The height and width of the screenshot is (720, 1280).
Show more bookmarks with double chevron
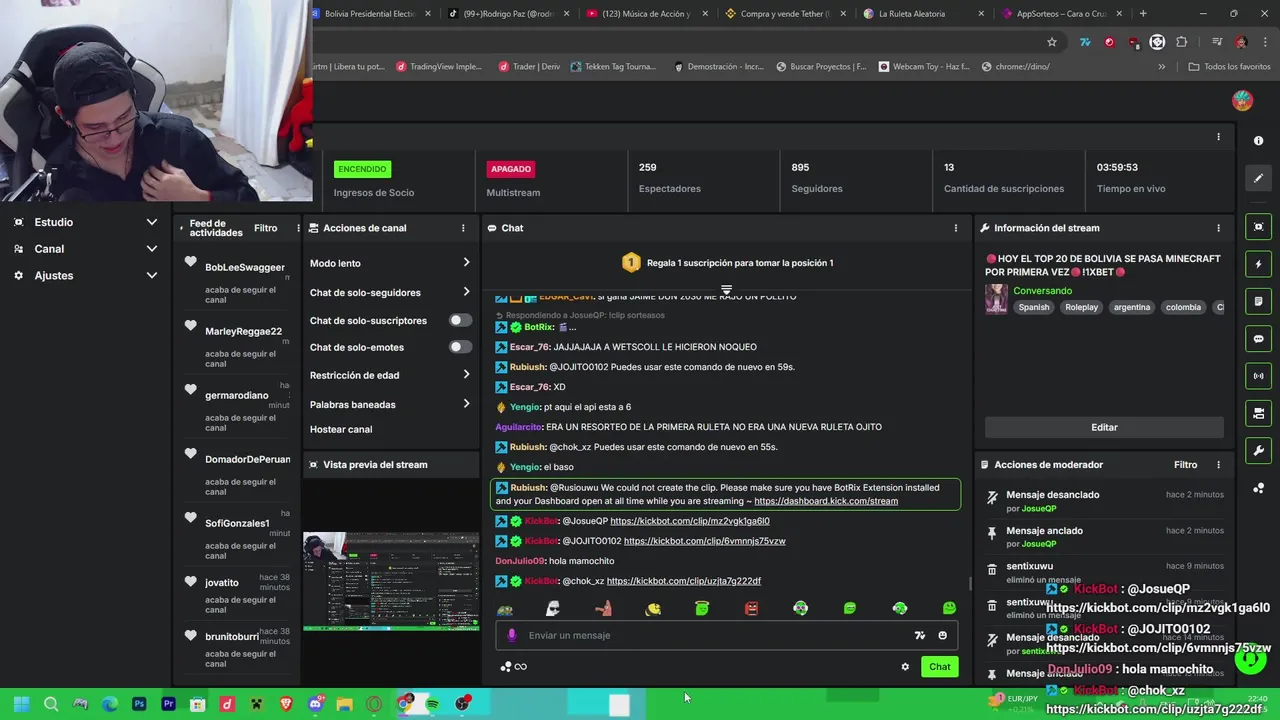click(x=1161, y=67)
